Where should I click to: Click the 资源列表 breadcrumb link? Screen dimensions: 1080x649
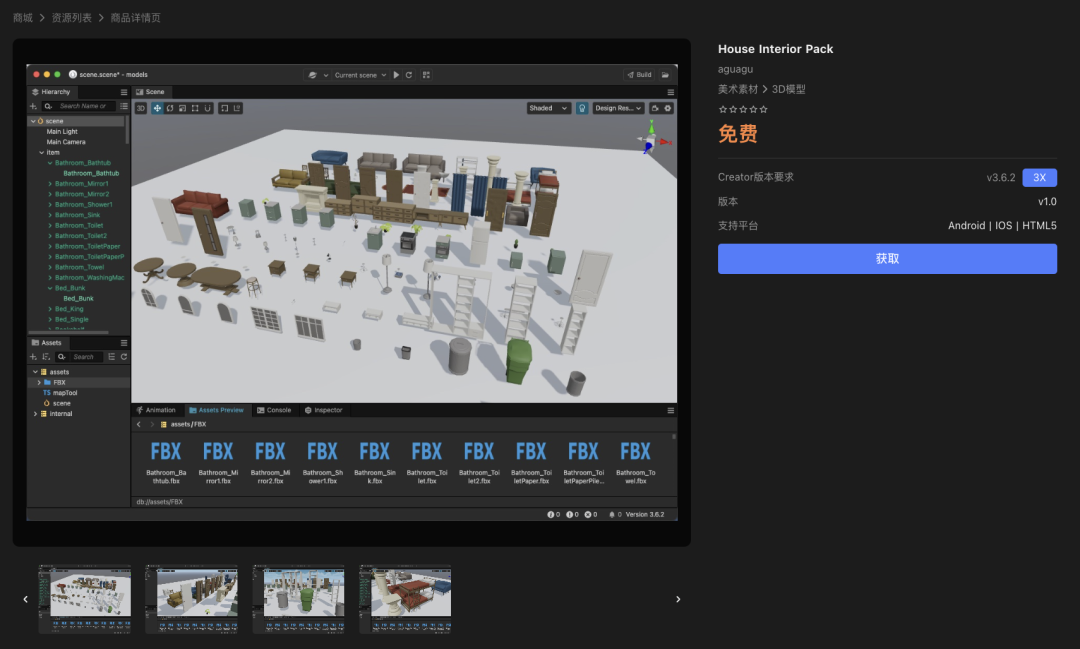(x=72, y=17)
